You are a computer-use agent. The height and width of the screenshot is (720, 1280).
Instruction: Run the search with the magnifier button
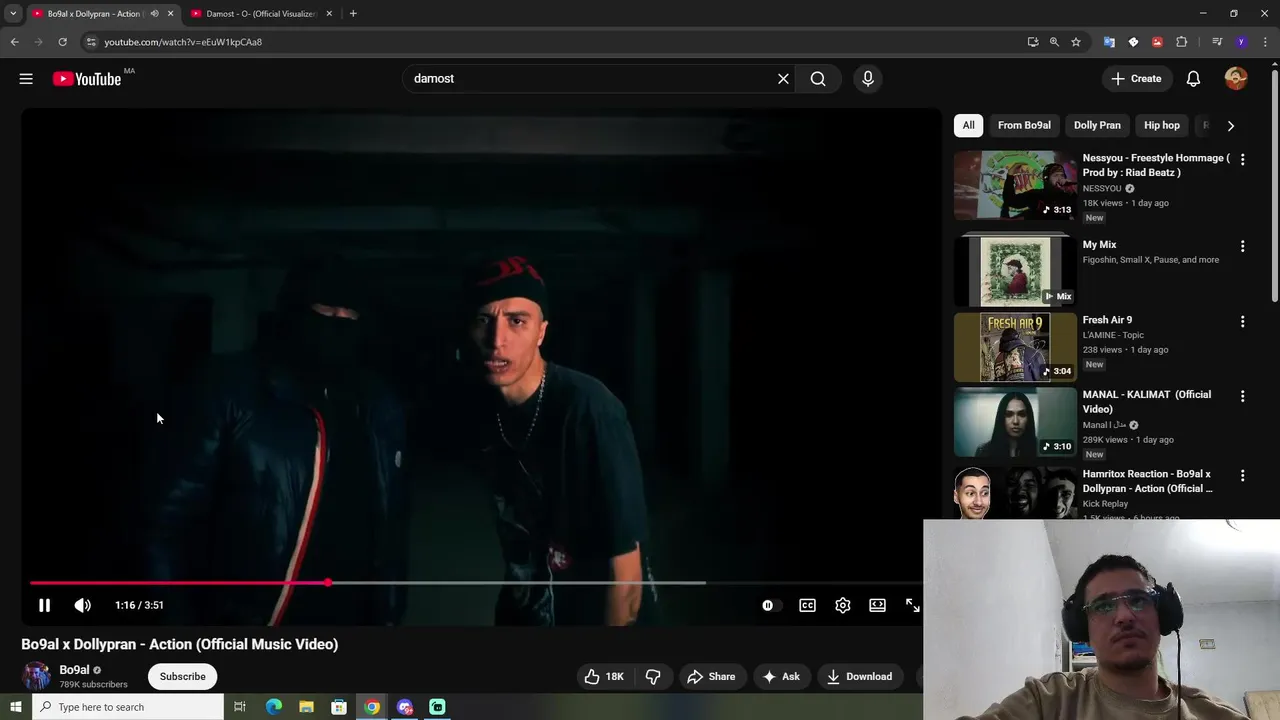tap(818, 79)
